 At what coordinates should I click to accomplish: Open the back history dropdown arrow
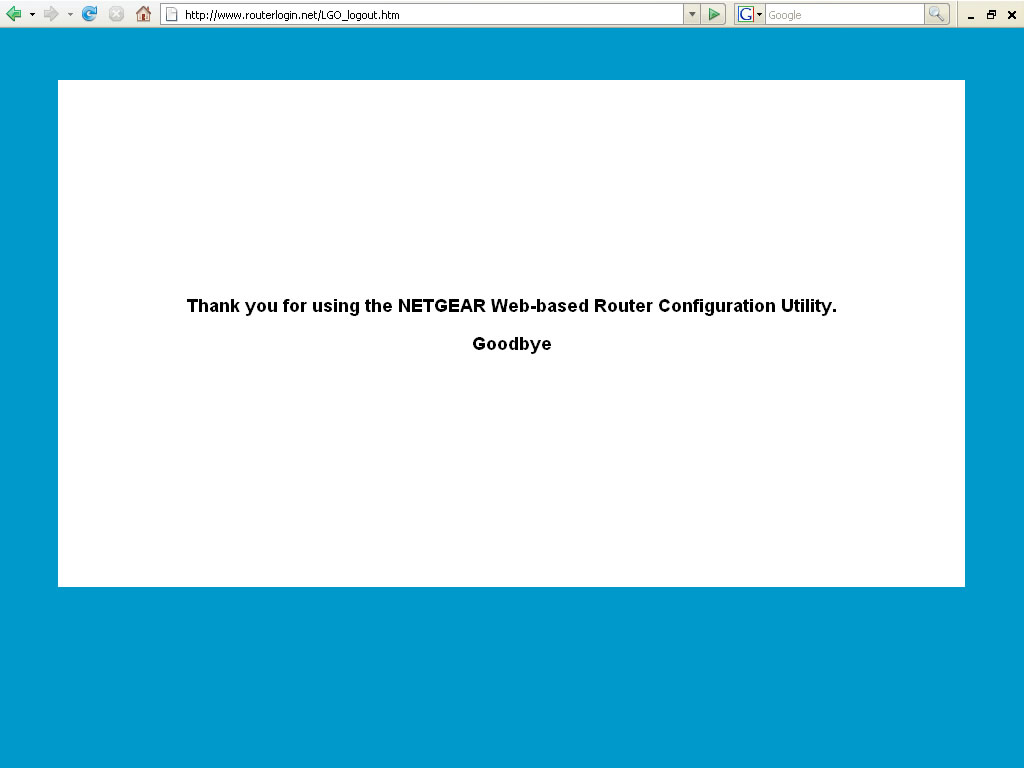(x=32, y=14)
